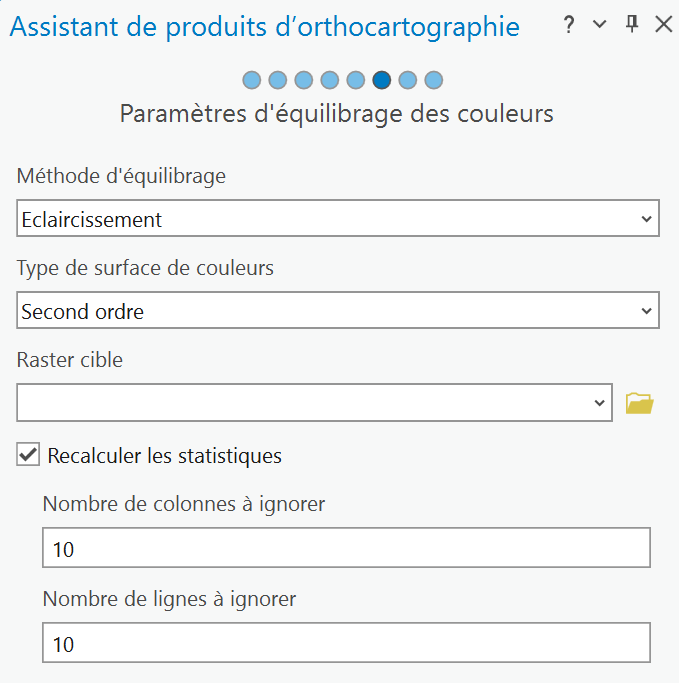679x683 pixels.
Task: Open the pane options chevron menu
Action: pyautogui.click(x=600, y=25)
